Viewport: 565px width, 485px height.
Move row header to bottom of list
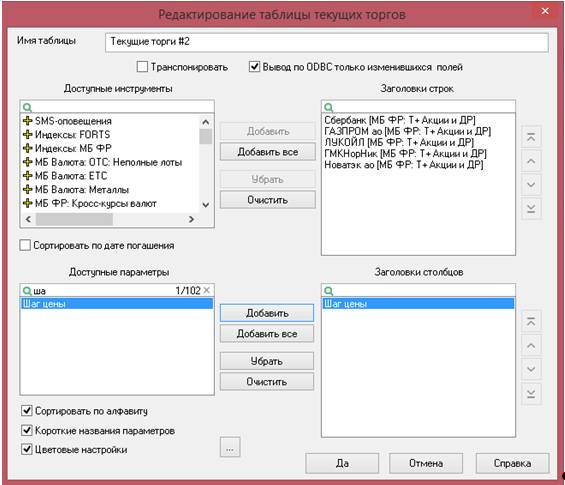click(531, 209)
